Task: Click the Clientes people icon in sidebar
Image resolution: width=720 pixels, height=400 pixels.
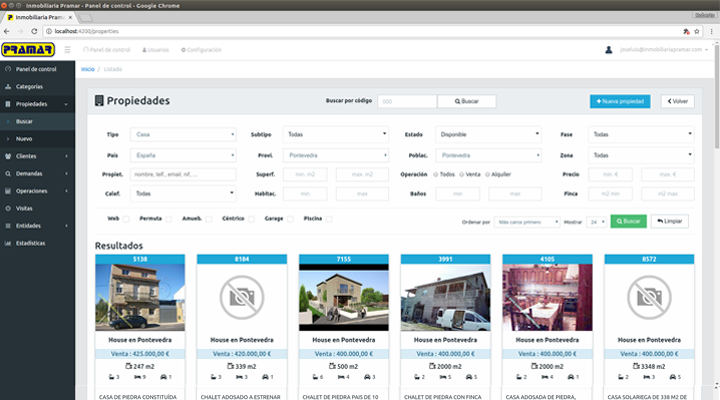Action: (x=8, y=156)
